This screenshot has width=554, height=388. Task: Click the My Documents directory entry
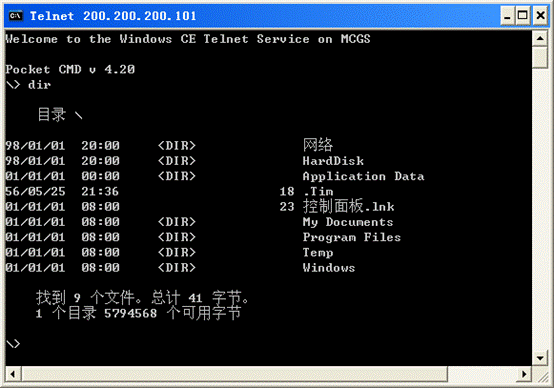coord(348,222)
